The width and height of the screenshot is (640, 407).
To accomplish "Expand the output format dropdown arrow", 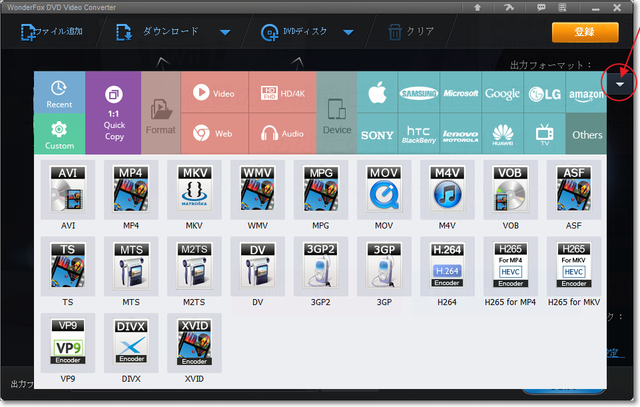I will (x=620, y=87).
